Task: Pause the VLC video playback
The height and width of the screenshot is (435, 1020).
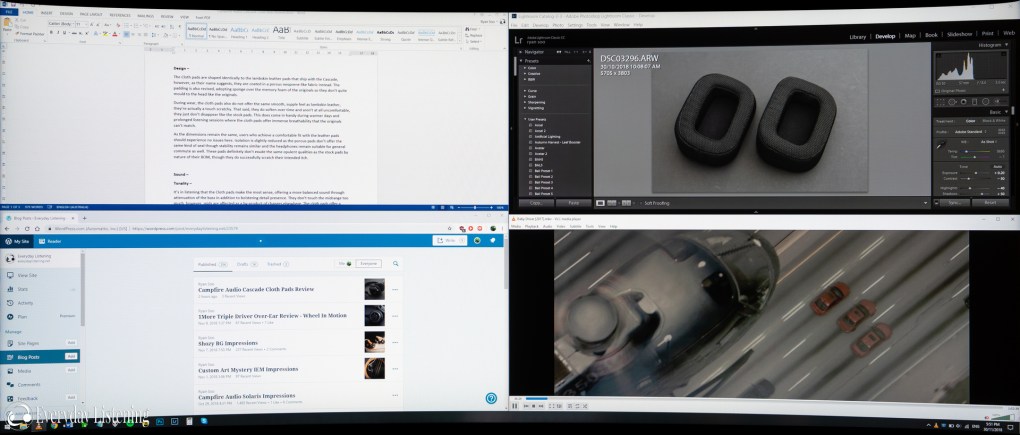Action: pos(515,406)
